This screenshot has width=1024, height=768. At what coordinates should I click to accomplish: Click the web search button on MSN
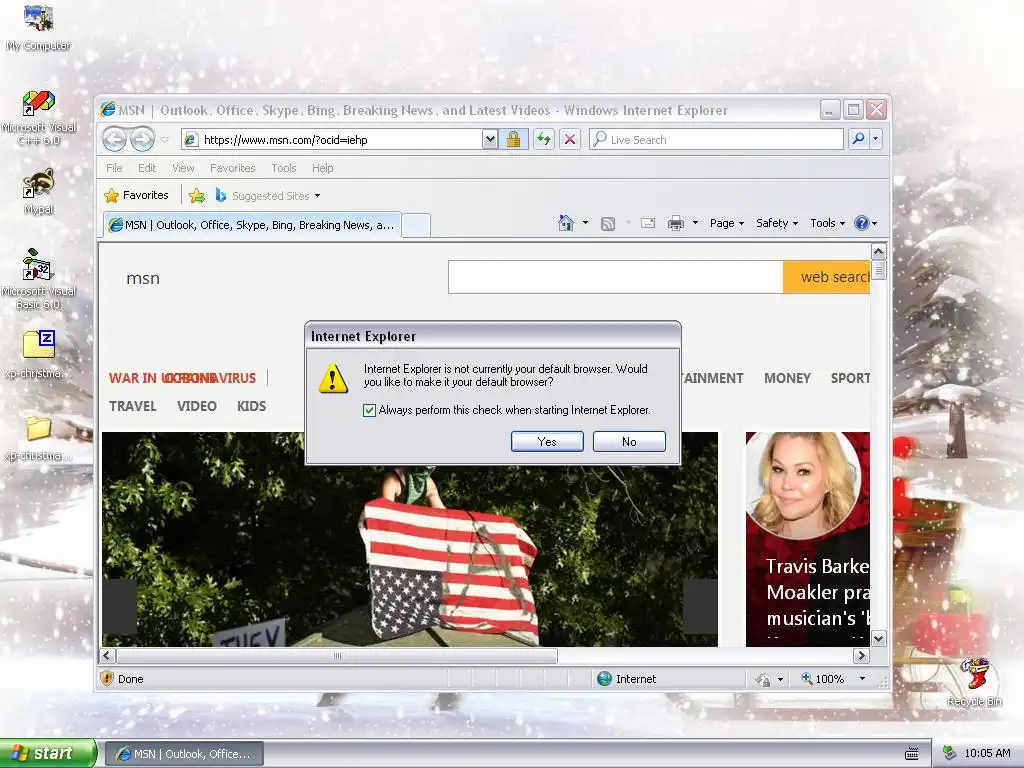click(x=826, y=277)
